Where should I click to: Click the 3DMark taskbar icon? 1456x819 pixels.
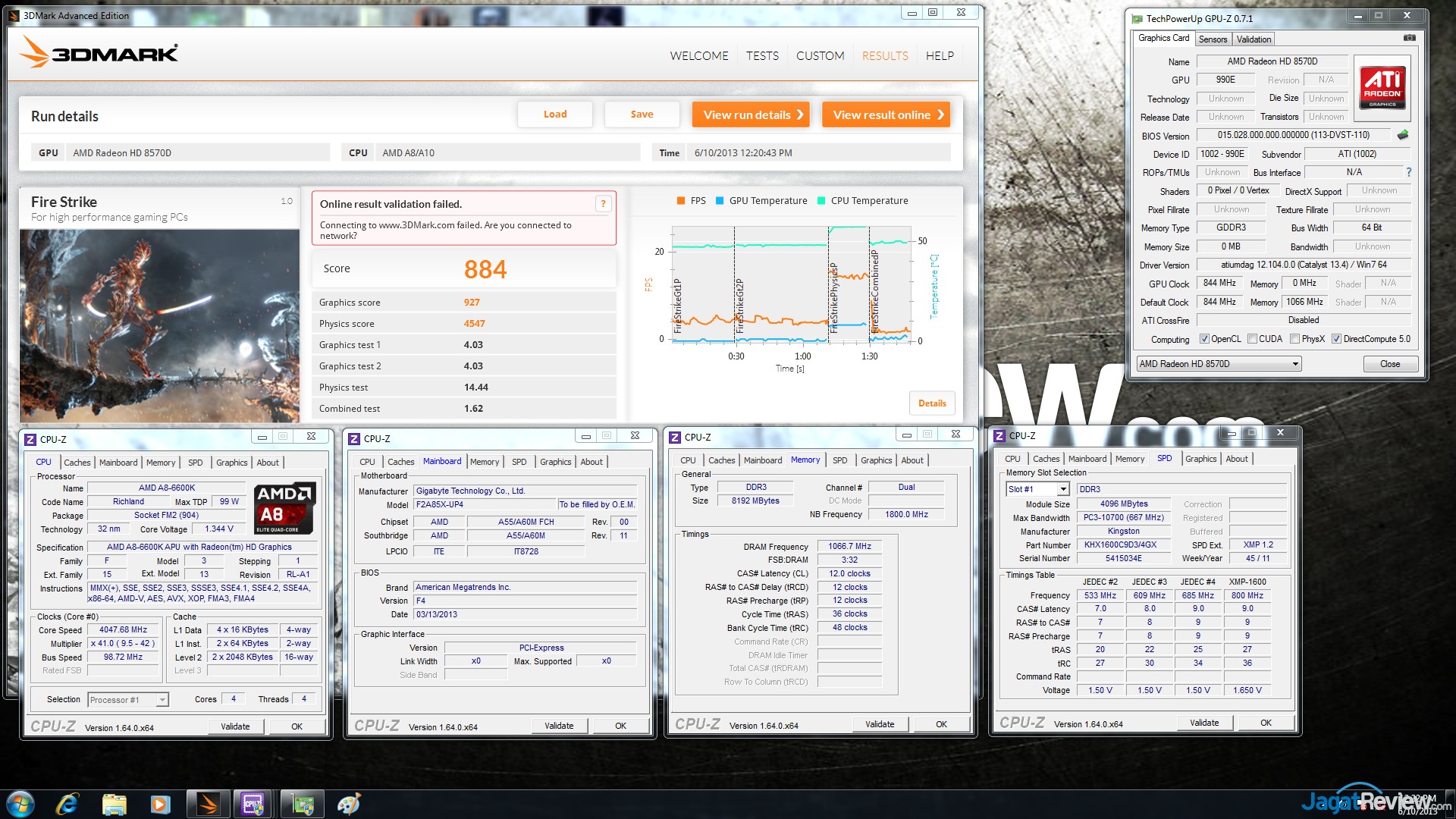click(x=207, y=804)
